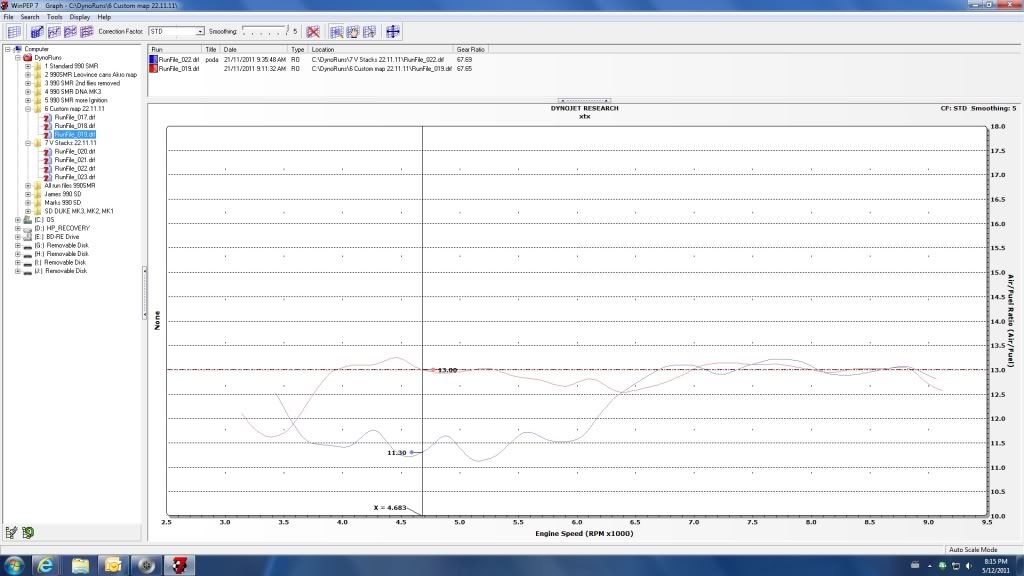Screen dimensions: 1024x576
Task: Click the Date column header
Action: click(x=231, y=49)
